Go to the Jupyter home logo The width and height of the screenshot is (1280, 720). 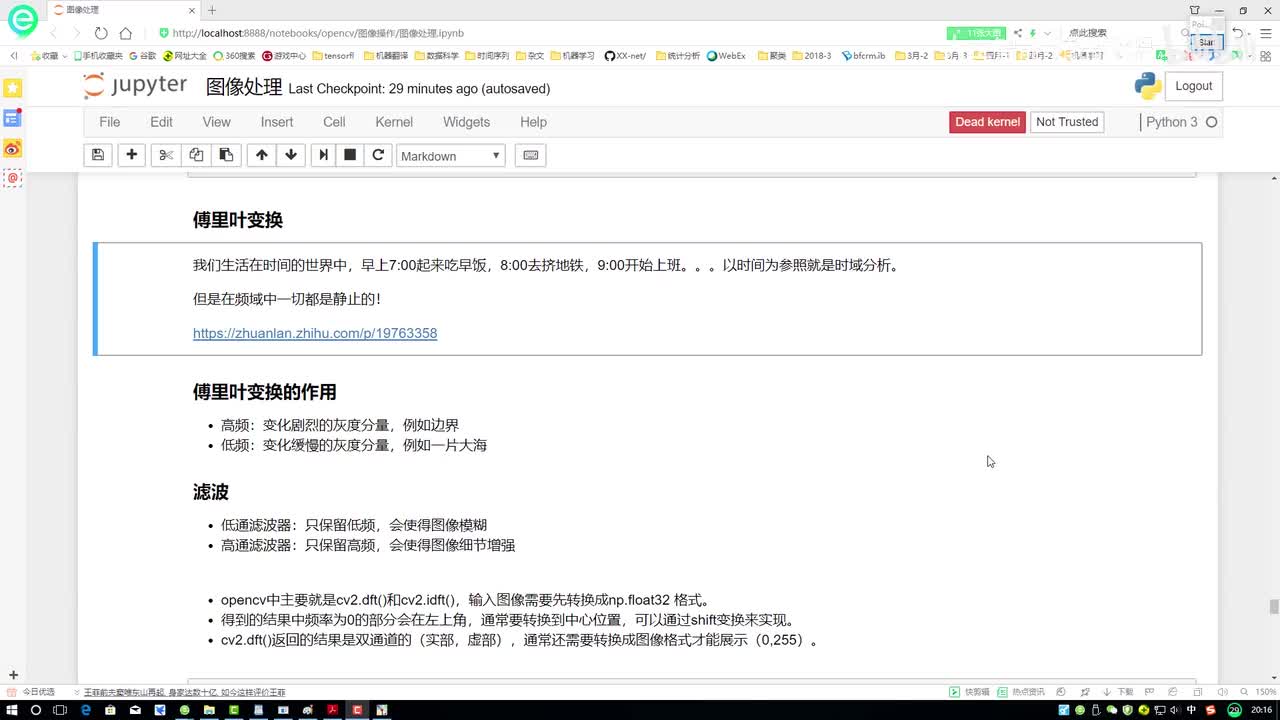135,86
